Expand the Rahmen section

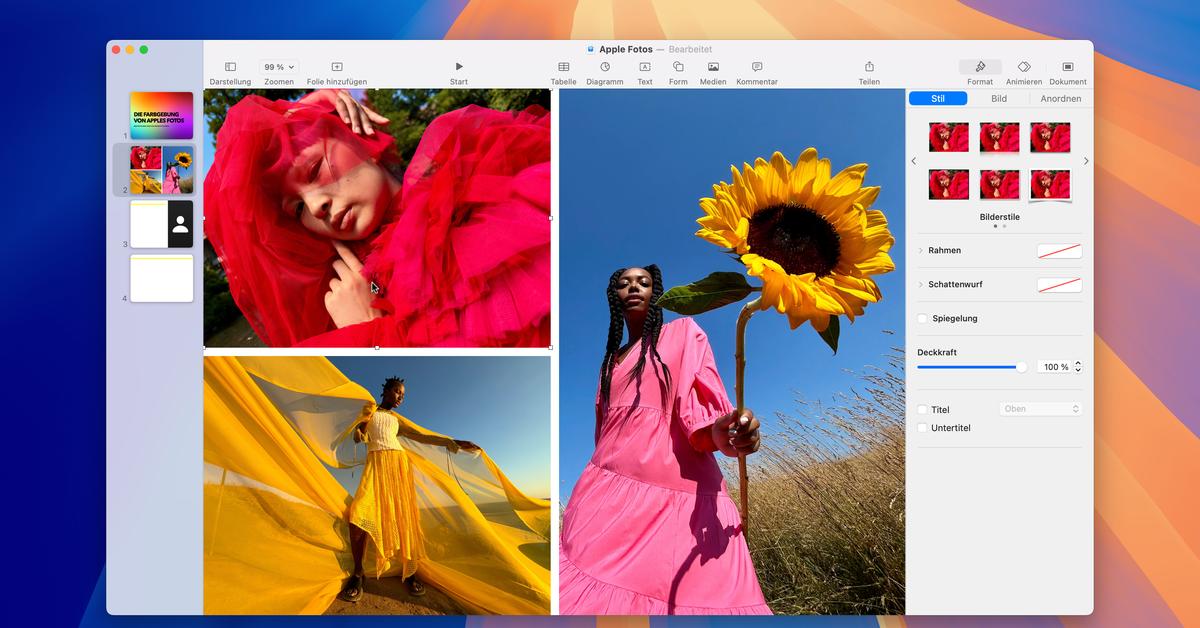click(x=921, y=251)
